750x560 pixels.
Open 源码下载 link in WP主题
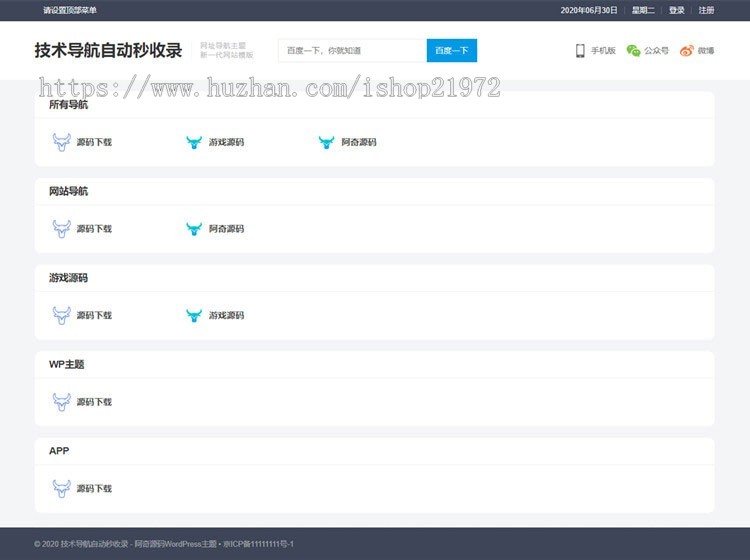tap(94, 402)
